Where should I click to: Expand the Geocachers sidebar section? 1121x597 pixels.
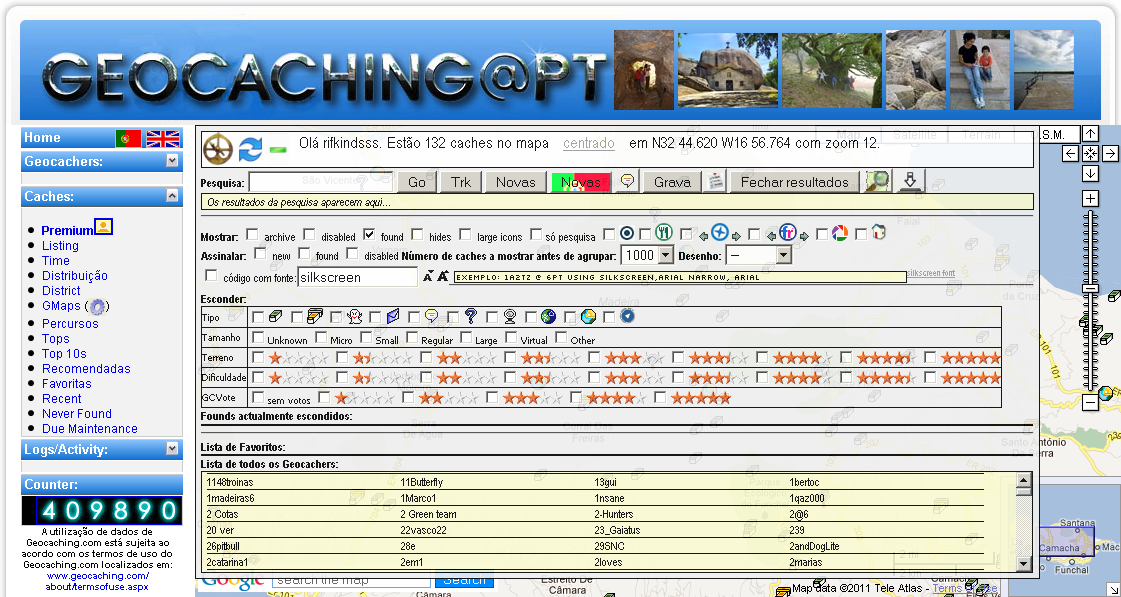(x=172, y=161)
